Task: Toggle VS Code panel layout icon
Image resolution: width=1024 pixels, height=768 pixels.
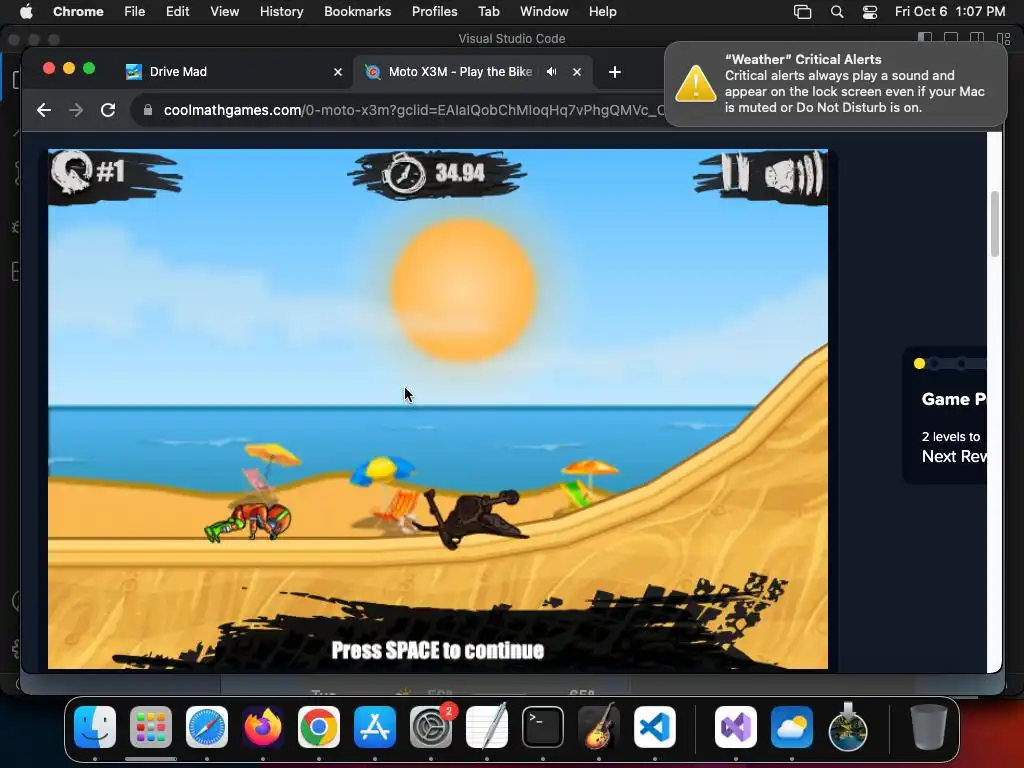Action: (x=951, y=39)
